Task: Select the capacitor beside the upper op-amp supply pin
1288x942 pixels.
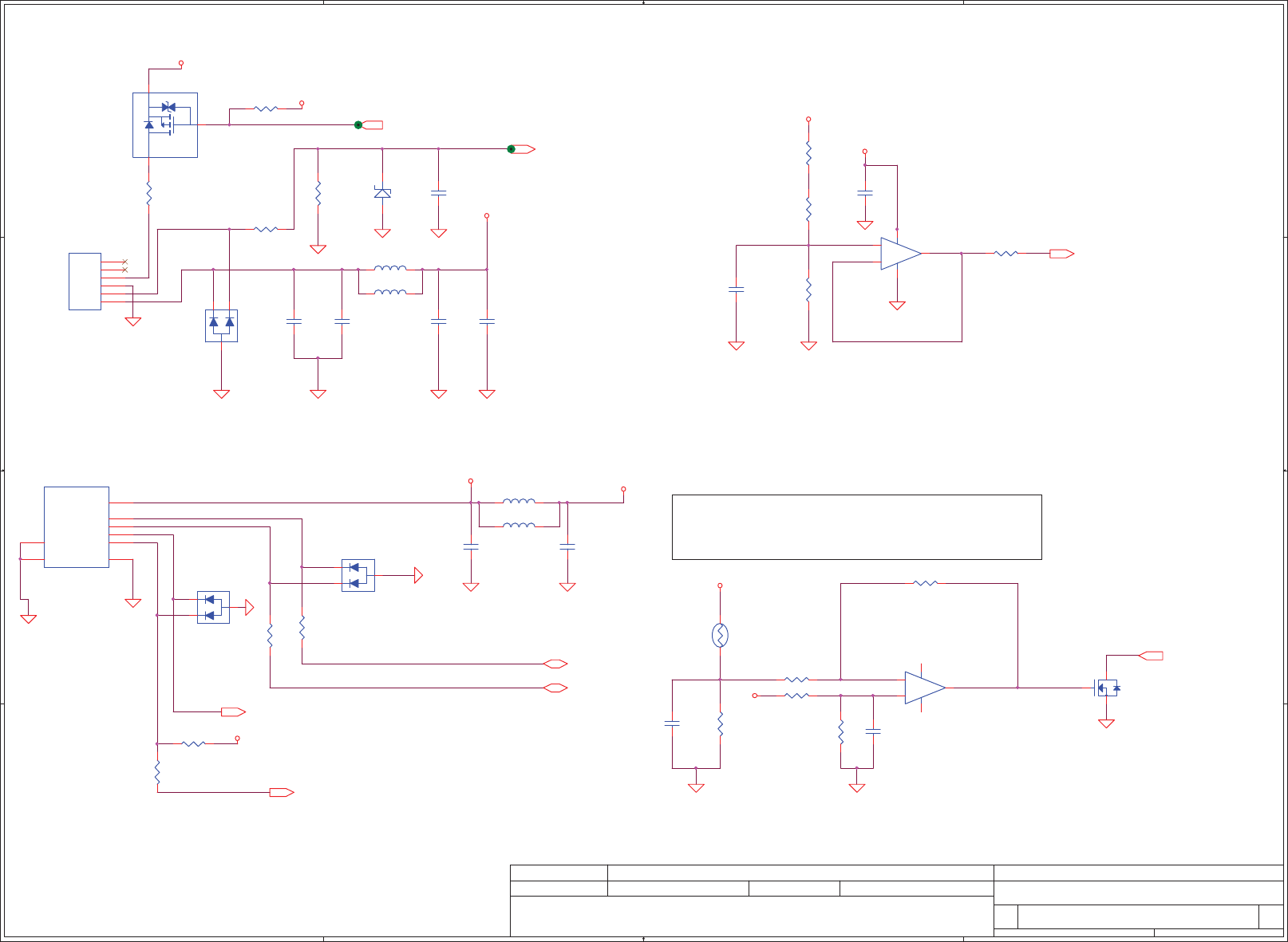Action: pos(864,192)
